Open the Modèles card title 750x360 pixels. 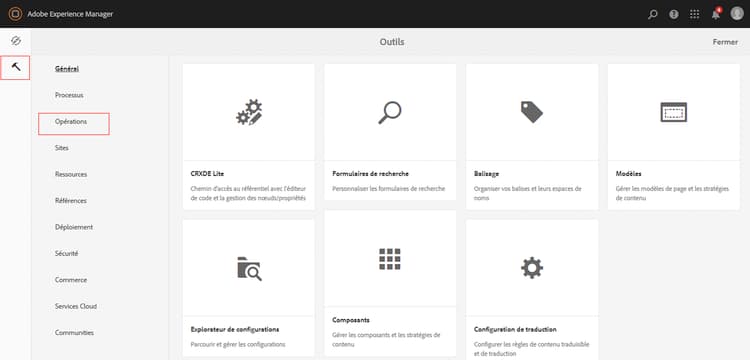point(628,174)
